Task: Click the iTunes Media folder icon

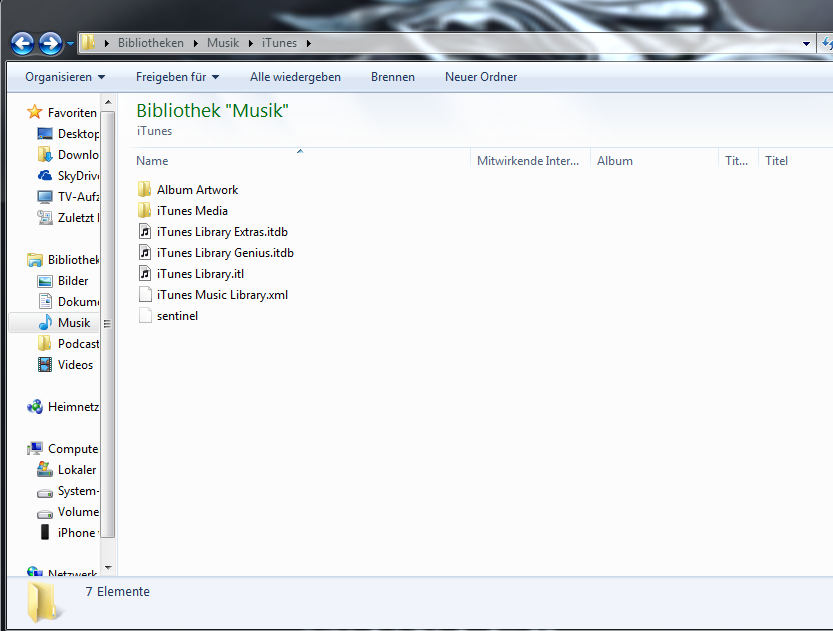Action: coord(144,211)
